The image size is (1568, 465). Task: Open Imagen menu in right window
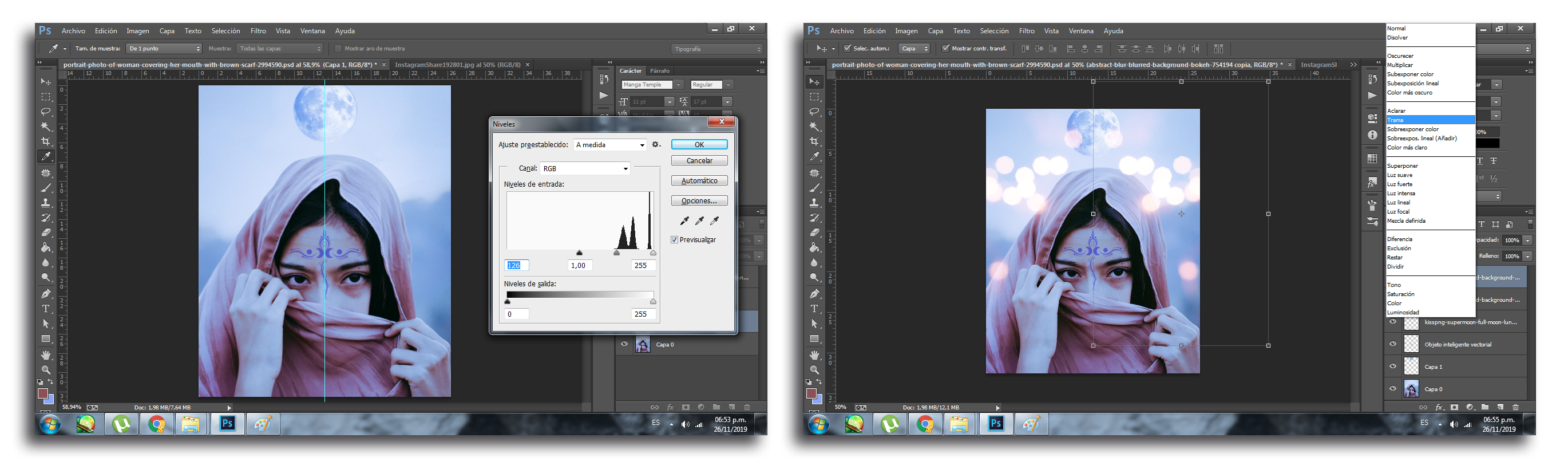tap(906, 30)
